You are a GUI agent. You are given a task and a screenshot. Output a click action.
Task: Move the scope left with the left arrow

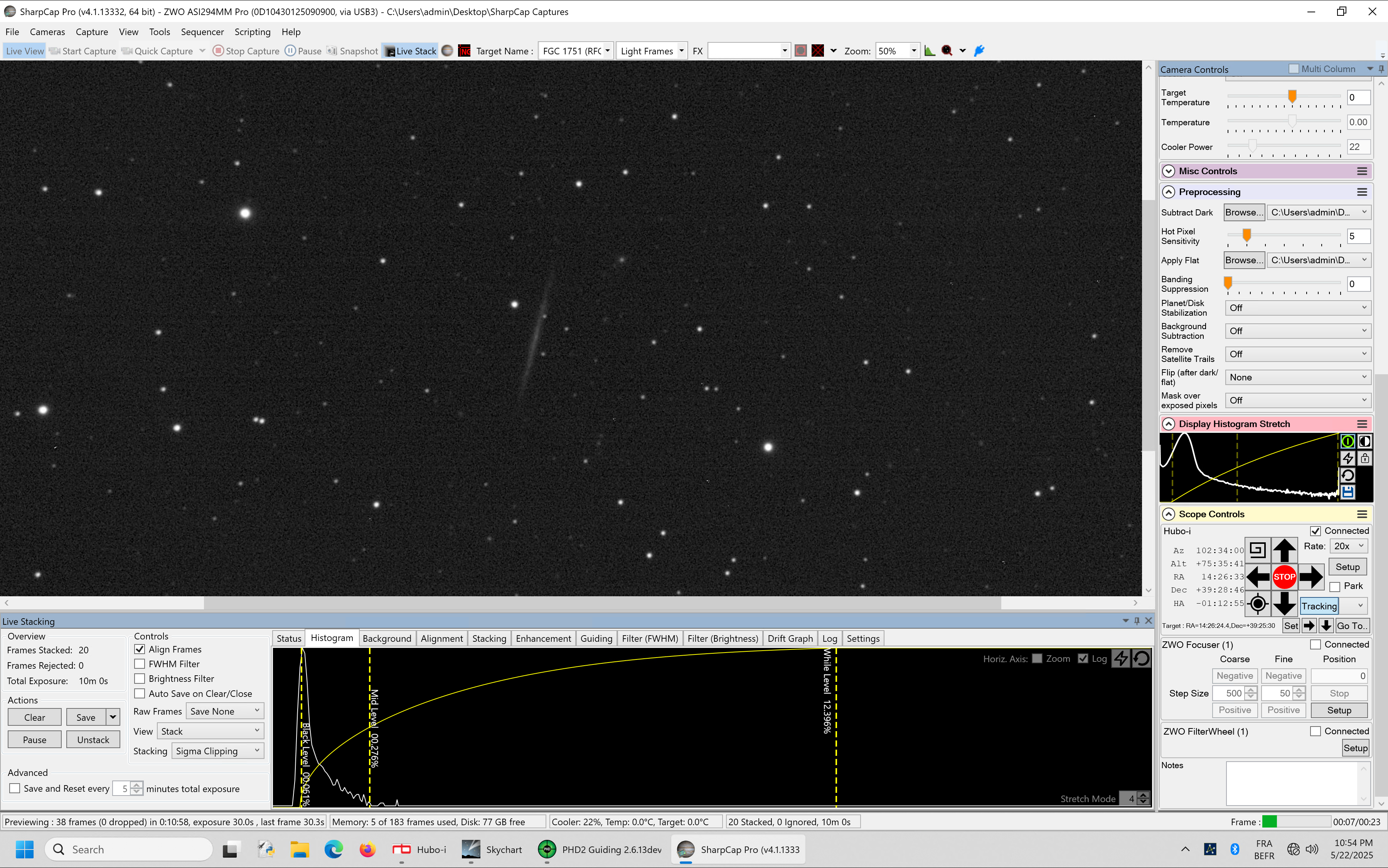[x=1258, y=577]
